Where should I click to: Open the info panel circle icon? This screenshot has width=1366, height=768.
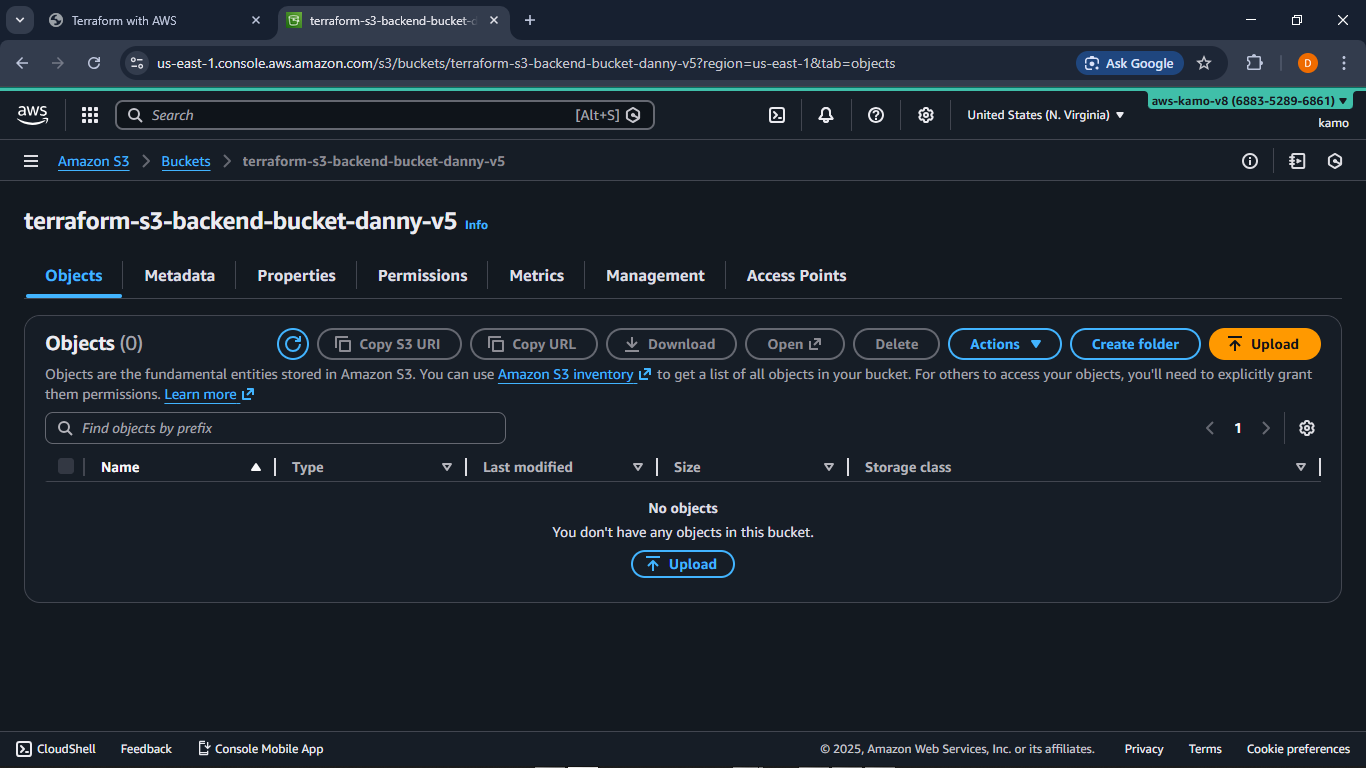1250,161
